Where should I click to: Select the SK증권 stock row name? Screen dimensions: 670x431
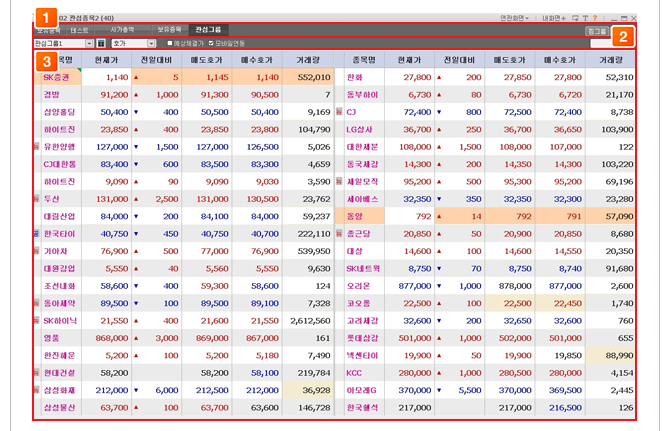(56, 77)
